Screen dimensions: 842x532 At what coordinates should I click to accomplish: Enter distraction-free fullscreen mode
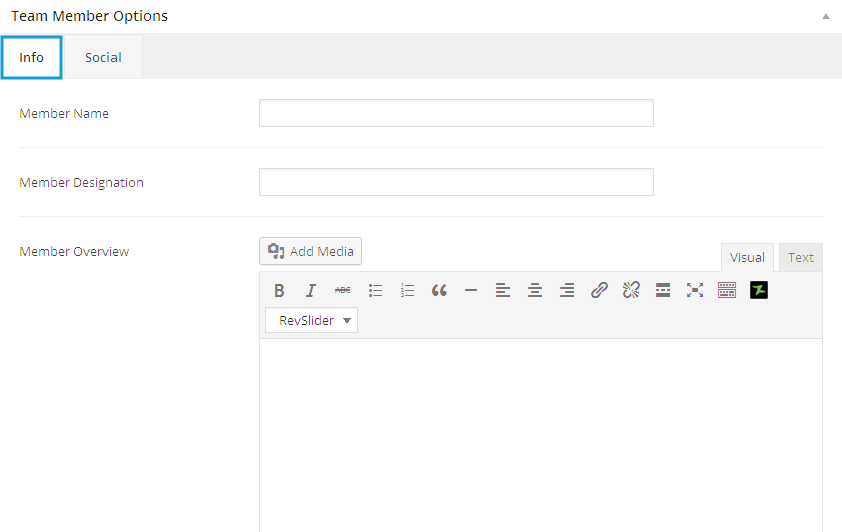[695, 291]
